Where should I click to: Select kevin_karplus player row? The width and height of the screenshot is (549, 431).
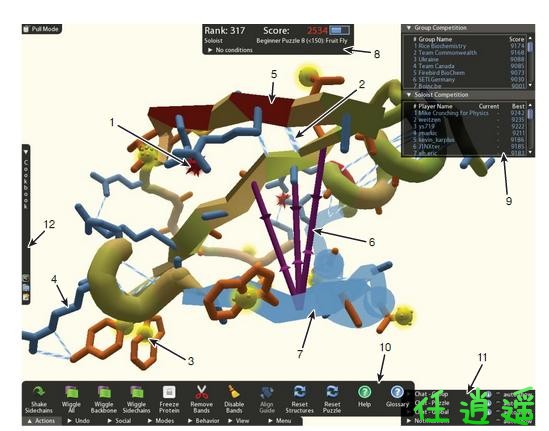click(468, 140)
